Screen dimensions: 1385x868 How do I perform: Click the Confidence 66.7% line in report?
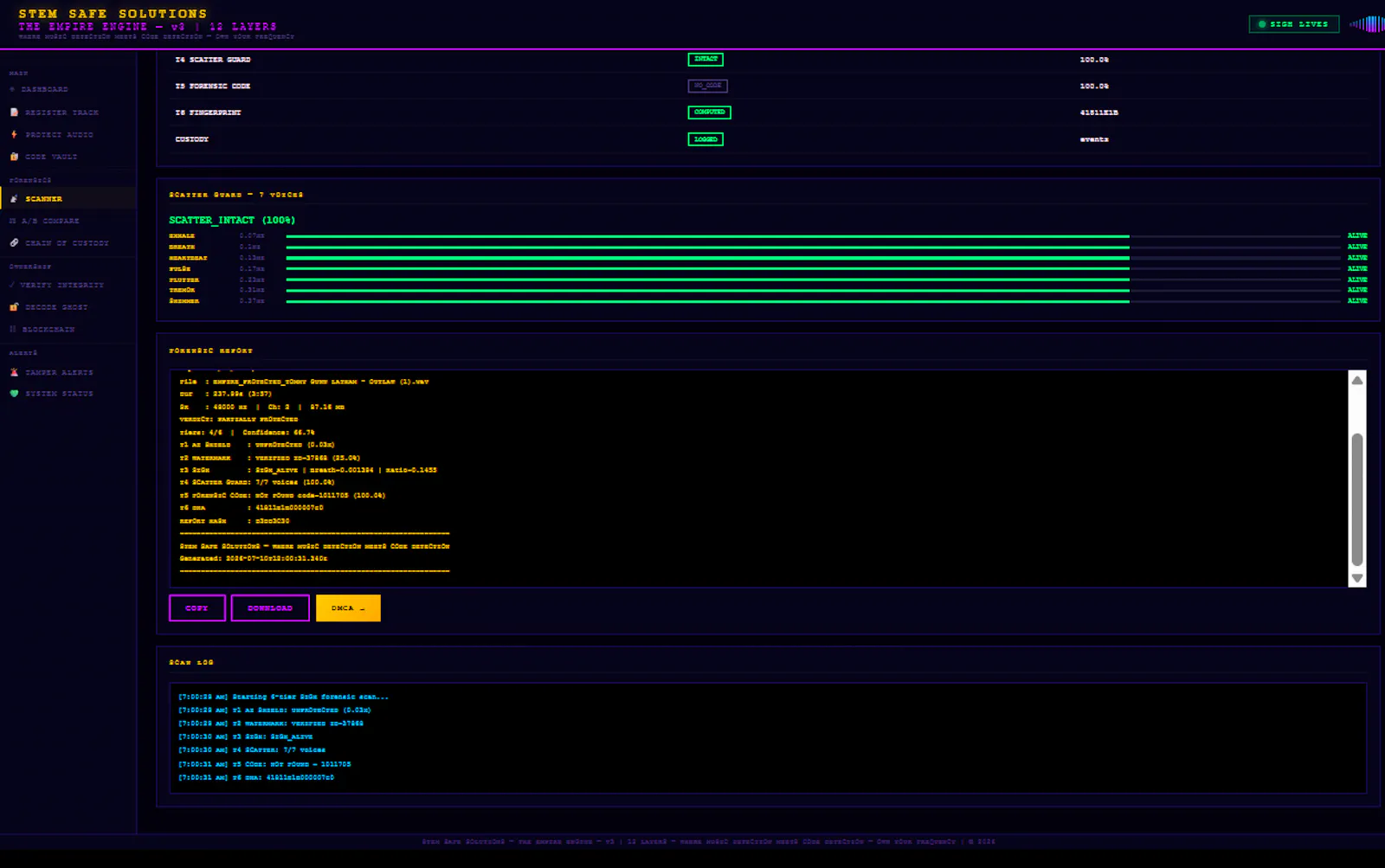247,432
